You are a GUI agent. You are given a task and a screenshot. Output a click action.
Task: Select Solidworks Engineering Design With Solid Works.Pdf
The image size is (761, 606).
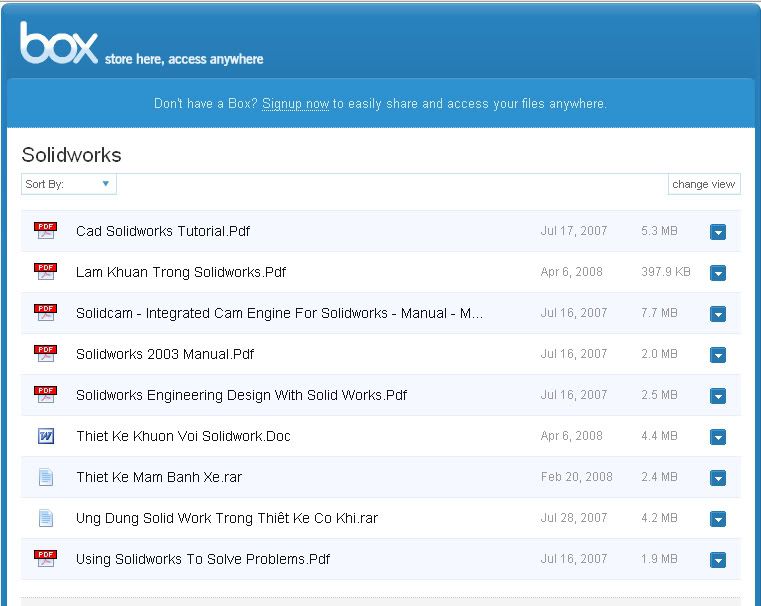pos(241,395)
